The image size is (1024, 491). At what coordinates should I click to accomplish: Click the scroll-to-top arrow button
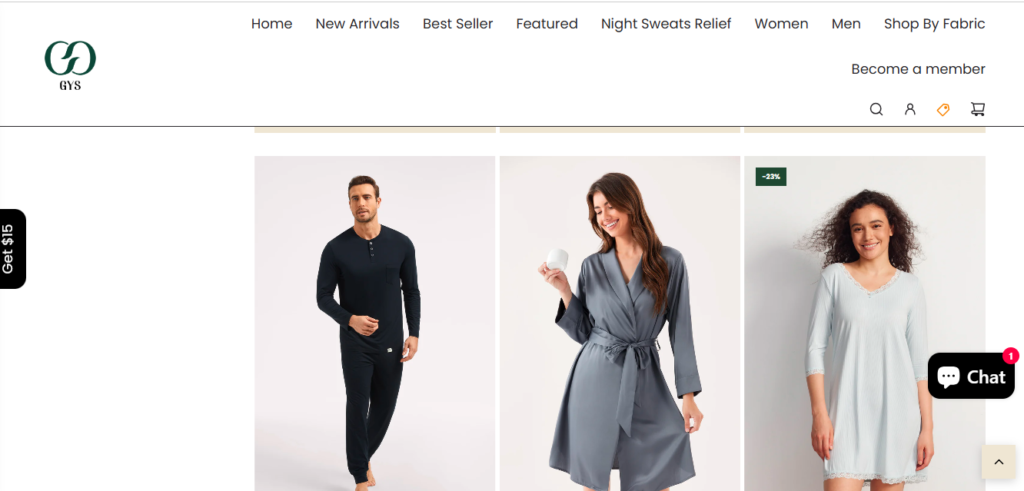998,462
